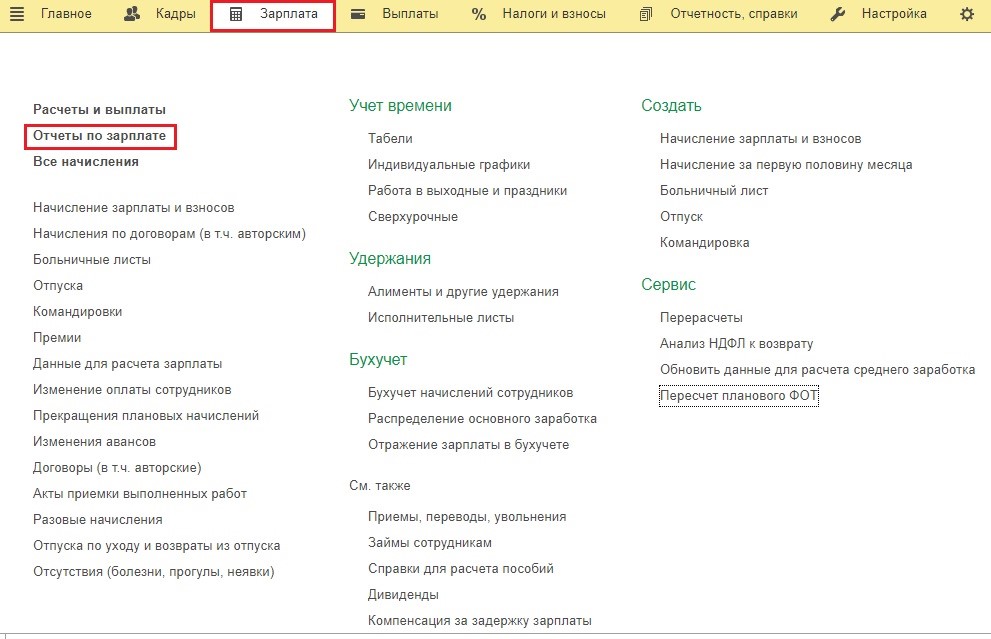Viewport: 991px width, 639px height.
Task: Go to Займы сотрудникам
Action: pyautogui.click(x=430, y=543)
